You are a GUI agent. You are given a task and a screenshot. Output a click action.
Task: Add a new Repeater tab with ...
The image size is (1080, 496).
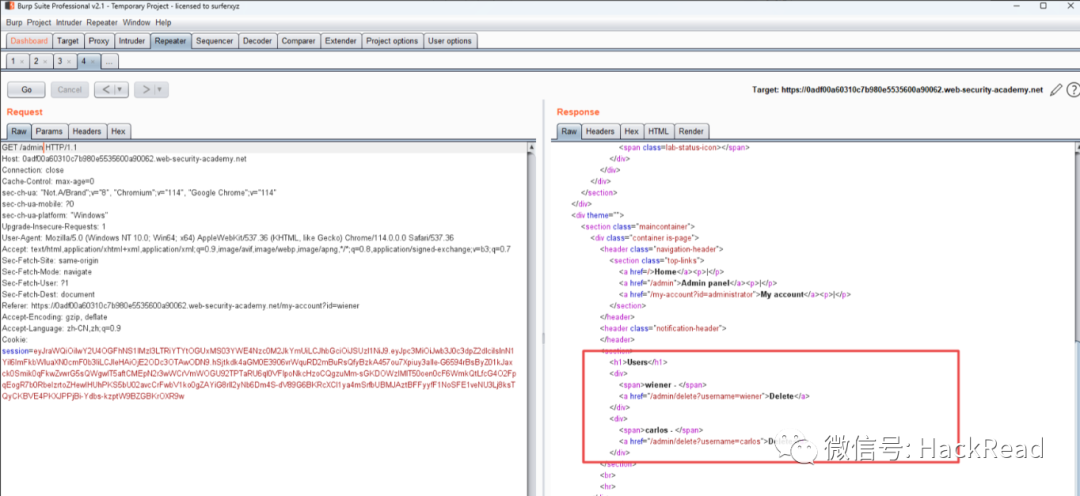click(x=110, y=61)
